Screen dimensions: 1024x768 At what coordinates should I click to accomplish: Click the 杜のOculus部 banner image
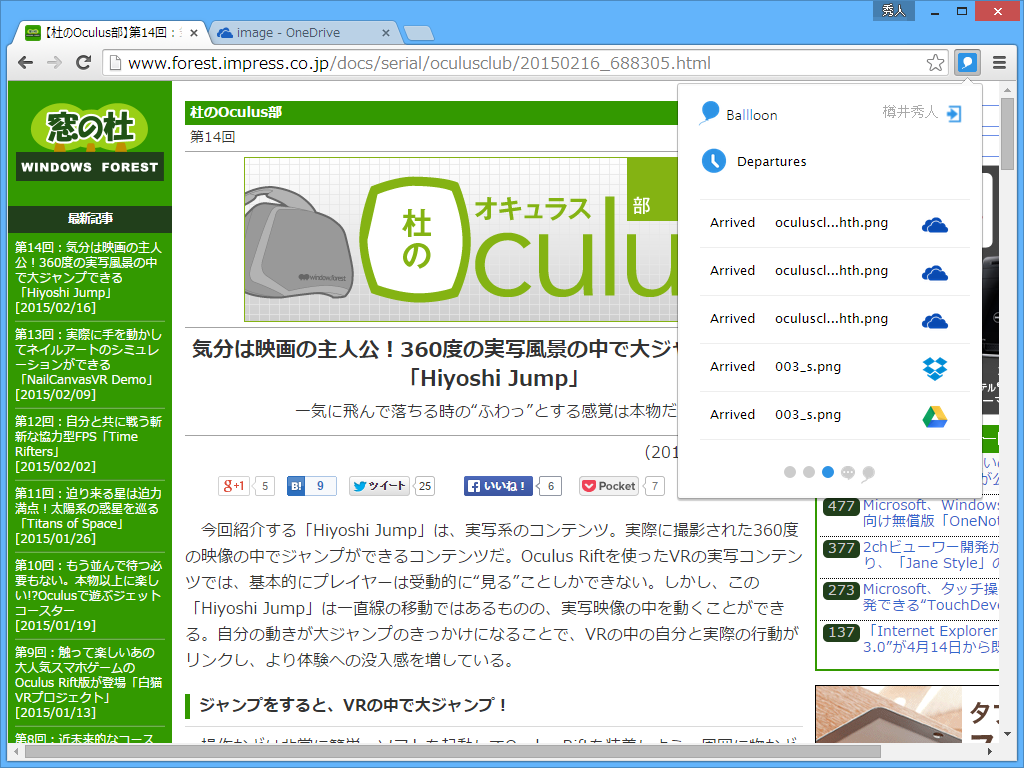[461, 240]
